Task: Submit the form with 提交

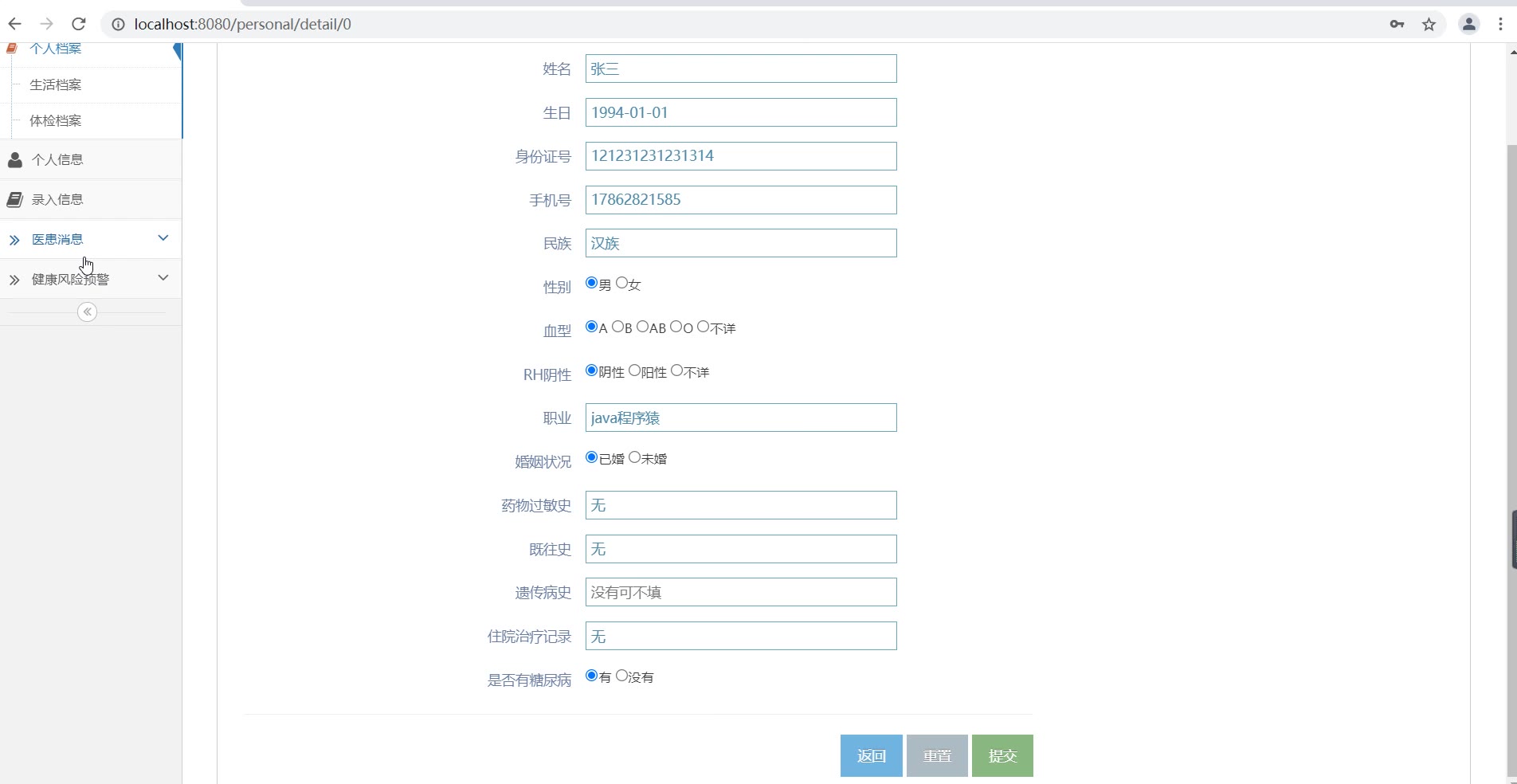Action: 1002,755
